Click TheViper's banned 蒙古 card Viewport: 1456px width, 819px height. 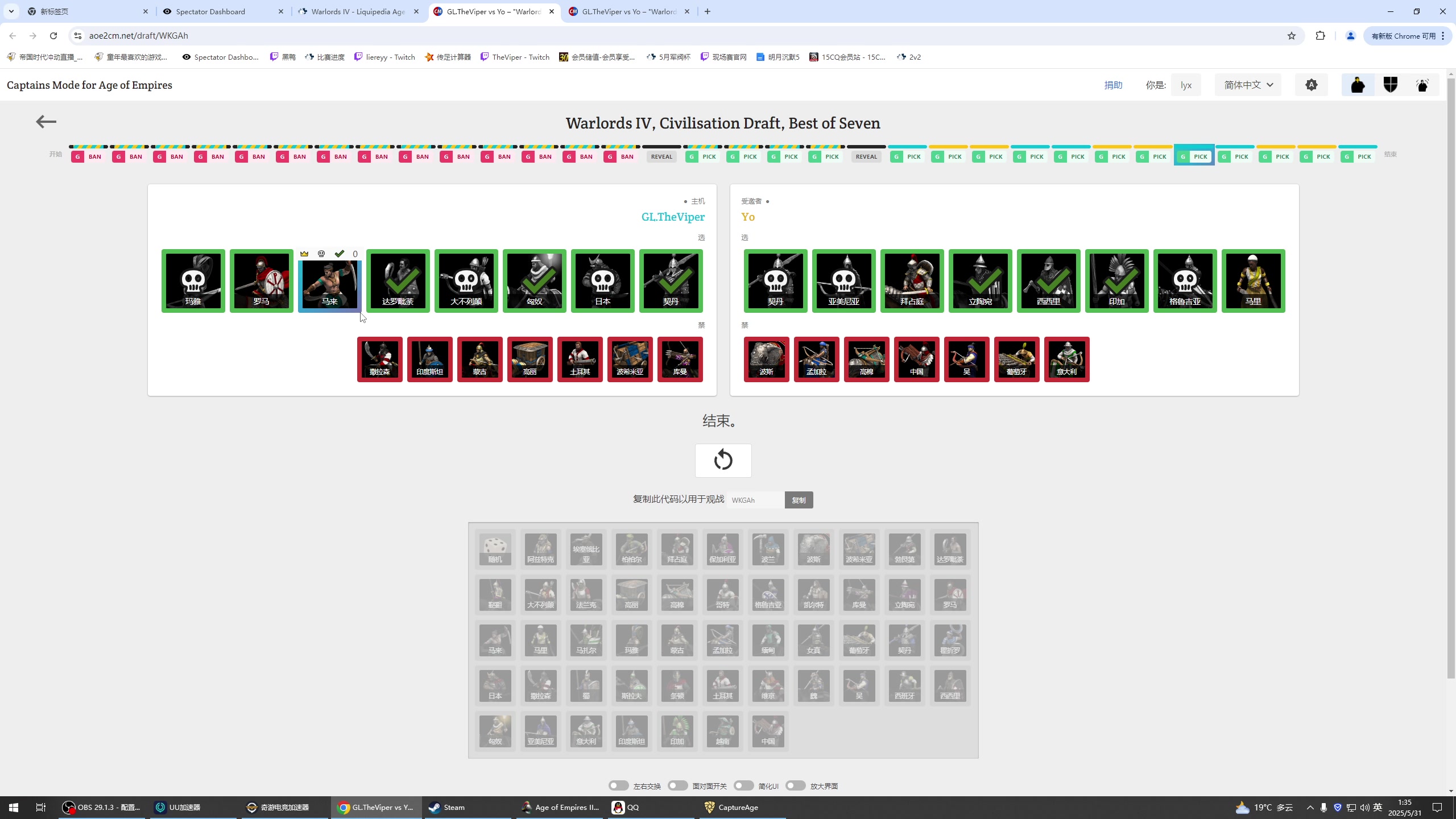point(480,359)
